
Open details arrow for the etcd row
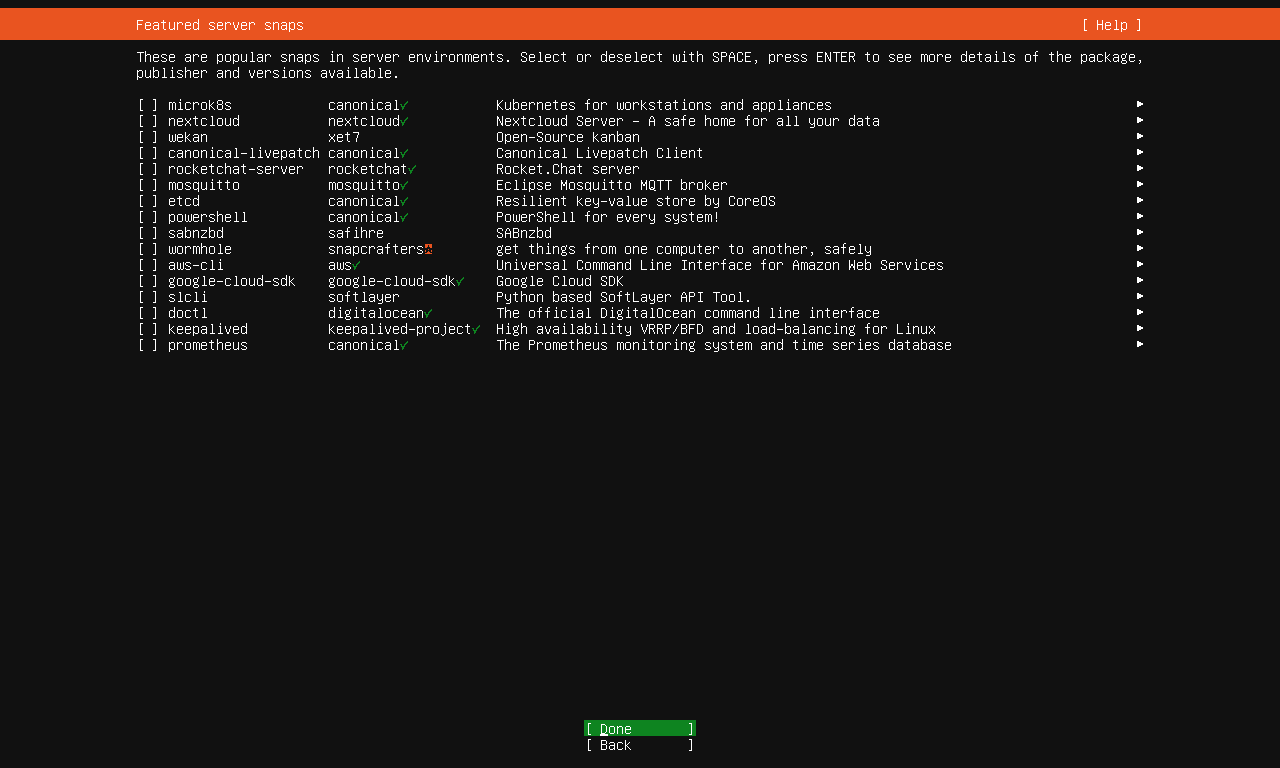(1140, 200)
